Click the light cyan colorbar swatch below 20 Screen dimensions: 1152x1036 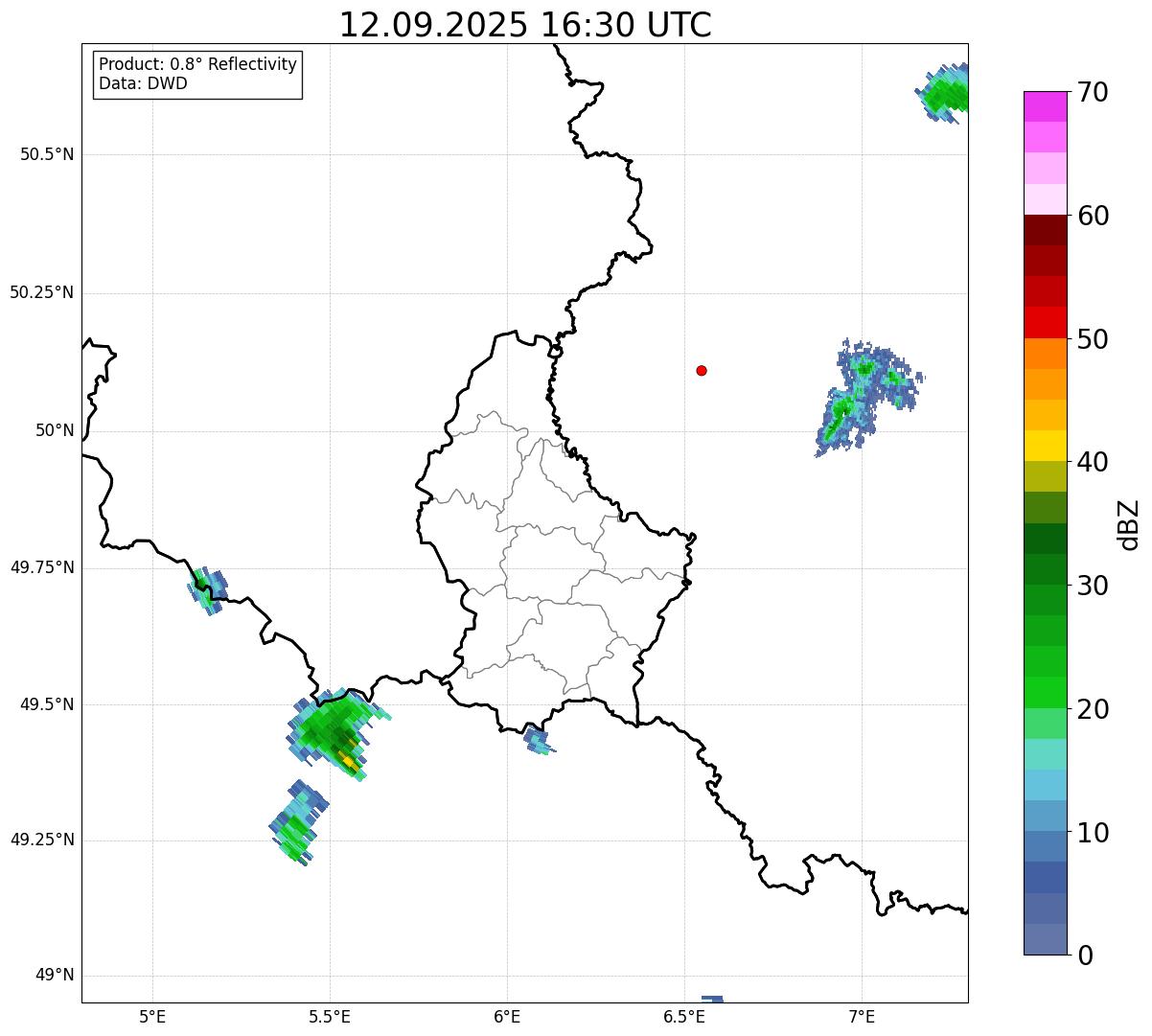[1046, 754]
